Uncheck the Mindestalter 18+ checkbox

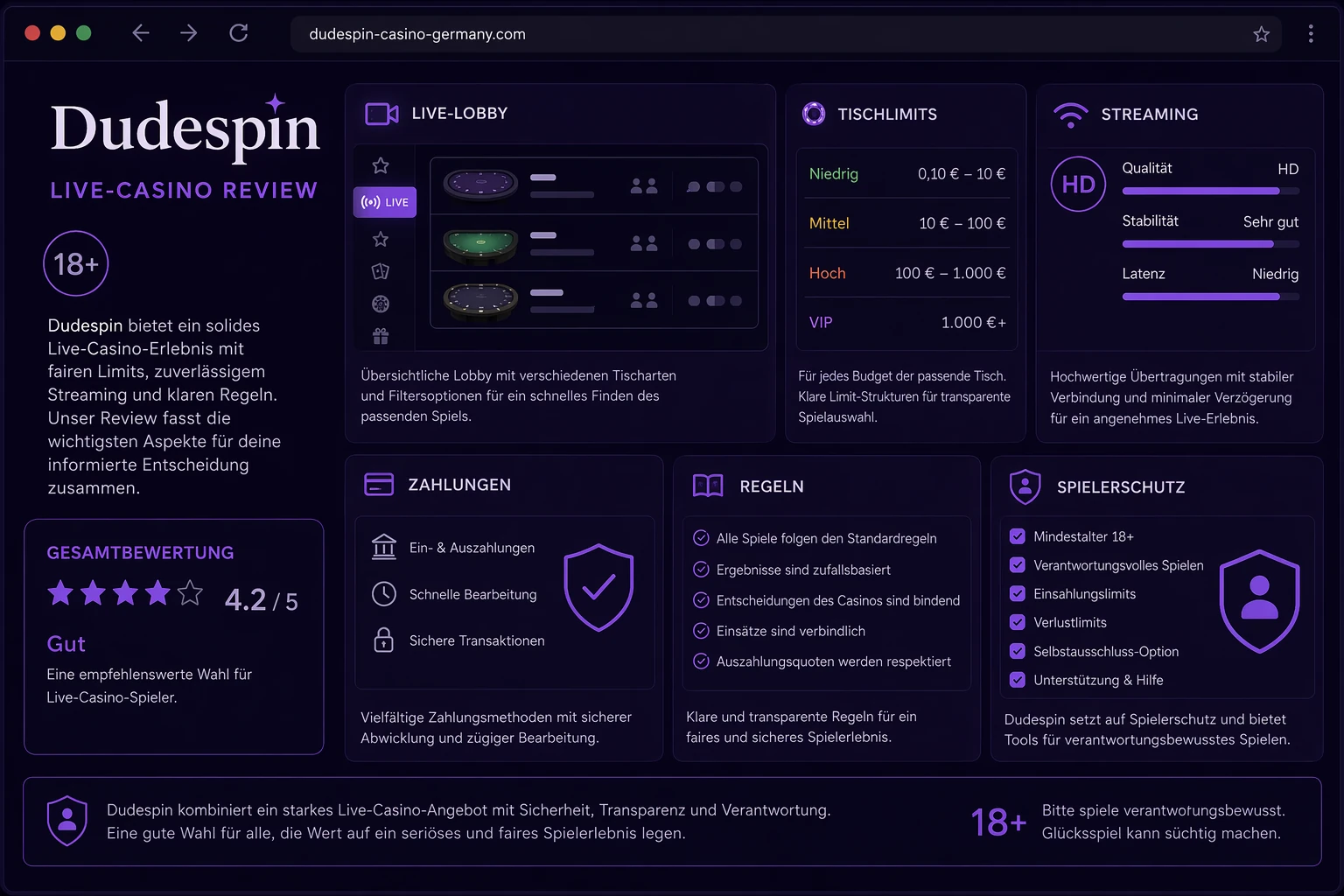click(1018, 536)
